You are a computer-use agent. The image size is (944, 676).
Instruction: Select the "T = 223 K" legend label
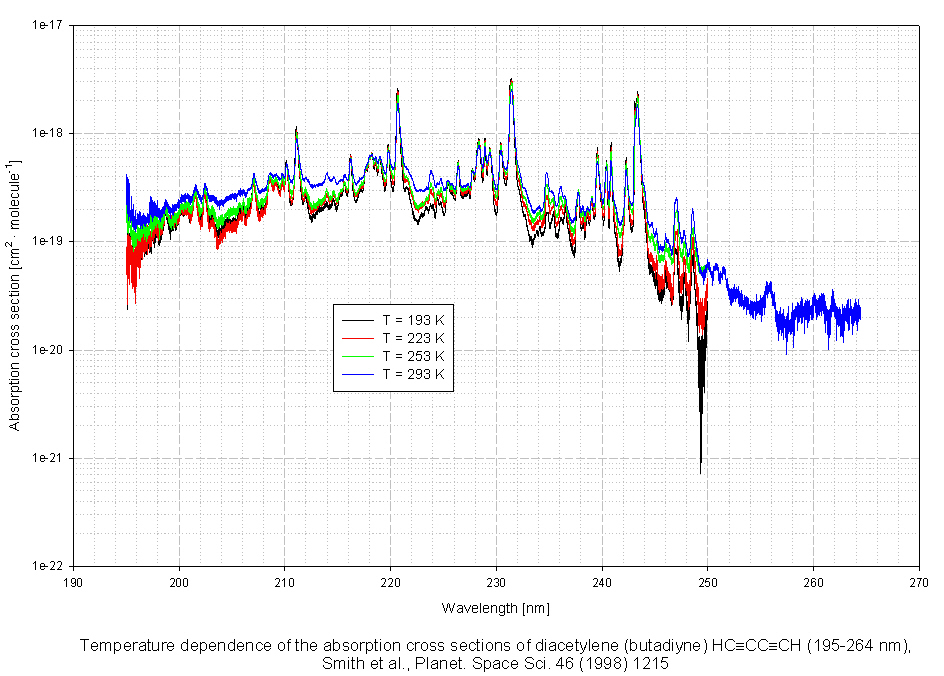point(413,338)
